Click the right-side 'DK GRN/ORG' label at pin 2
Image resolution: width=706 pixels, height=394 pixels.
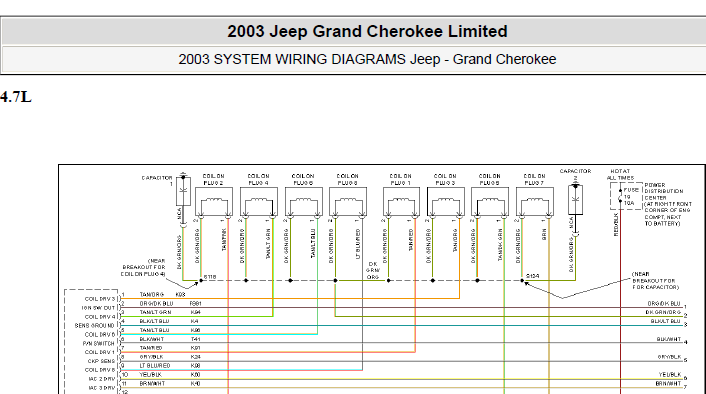coord(663,312)
